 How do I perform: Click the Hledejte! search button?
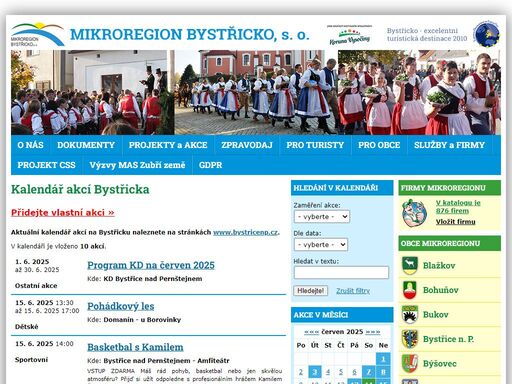[x=311, y=291]
